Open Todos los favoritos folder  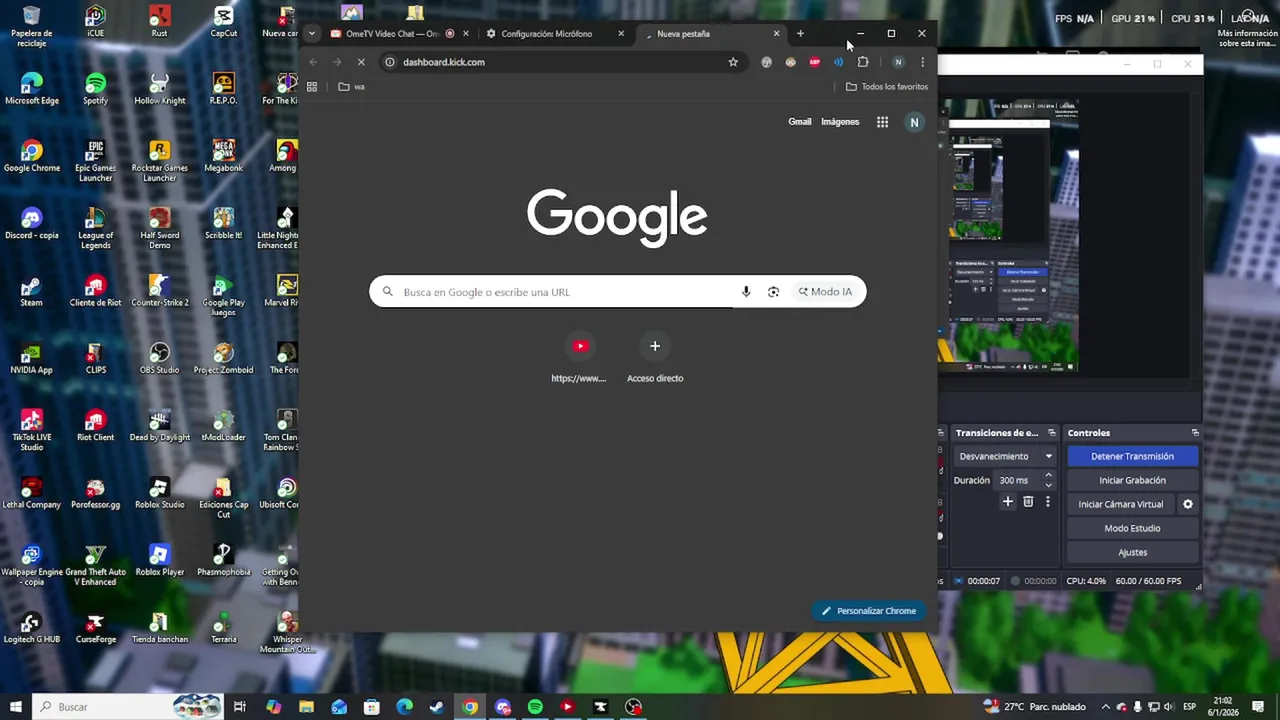point(887,87)
